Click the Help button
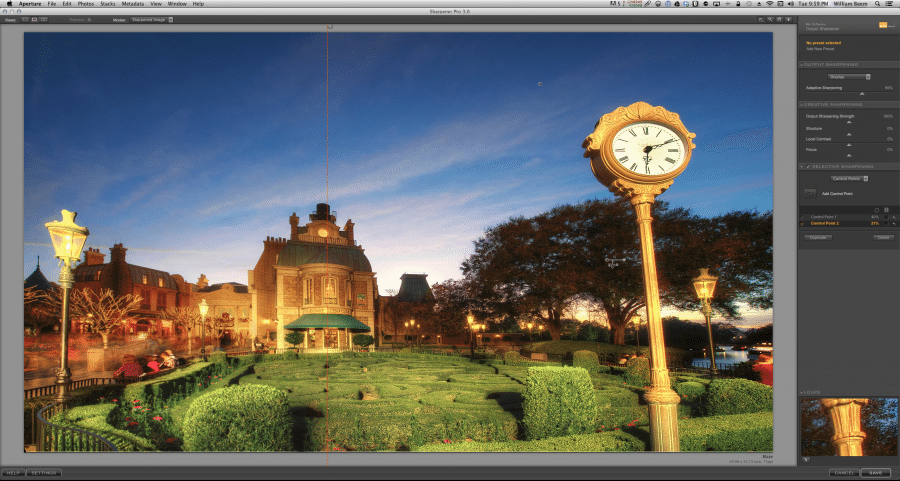The height and width of the screenshot is (481, 900). (13, 473)
